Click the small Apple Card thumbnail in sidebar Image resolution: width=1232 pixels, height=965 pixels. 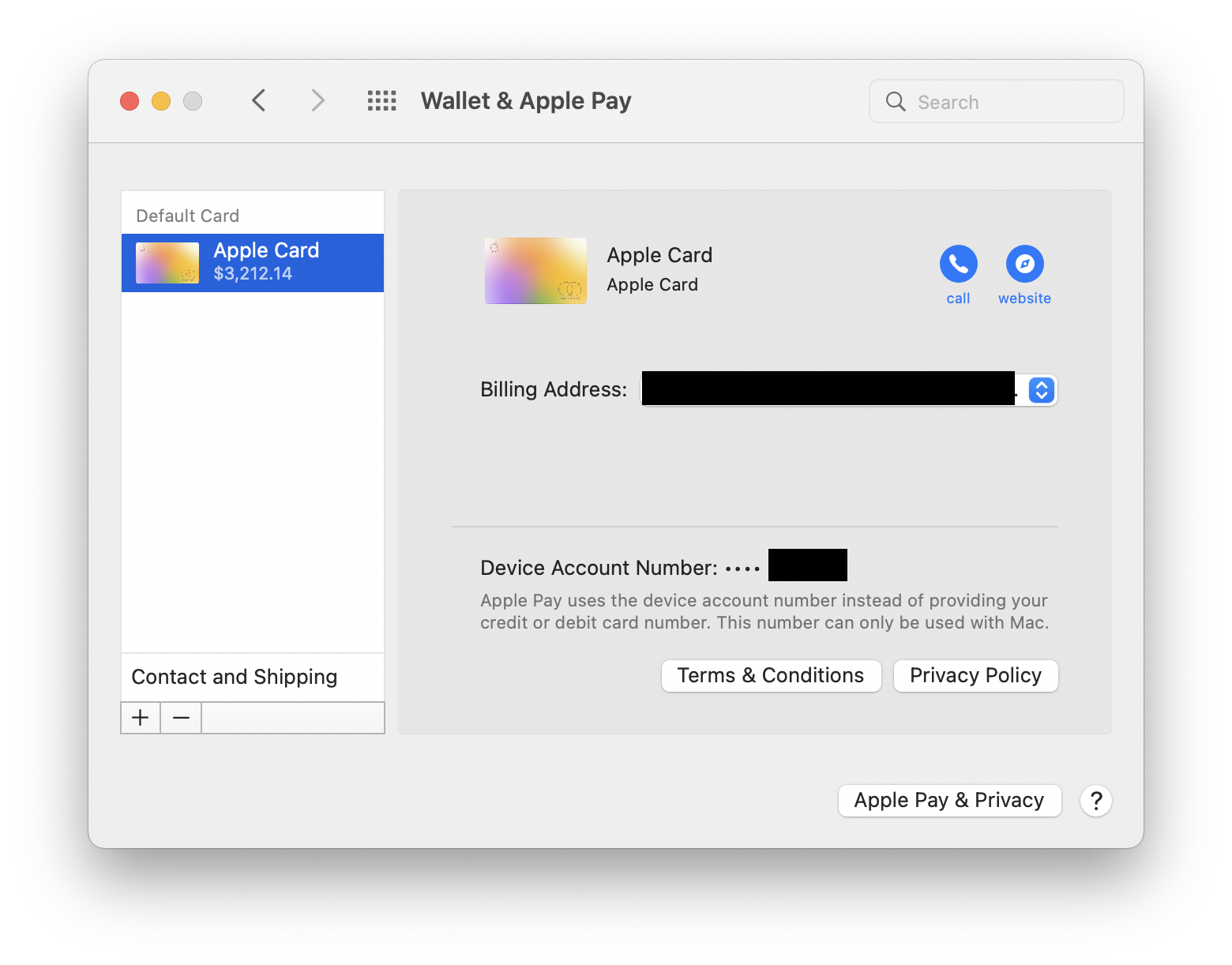pyautogui.click(x=167, y=263)
